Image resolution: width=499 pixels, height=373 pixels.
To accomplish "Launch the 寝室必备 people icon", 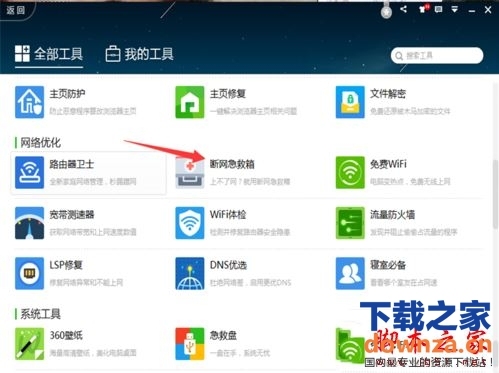I will 350,273.
